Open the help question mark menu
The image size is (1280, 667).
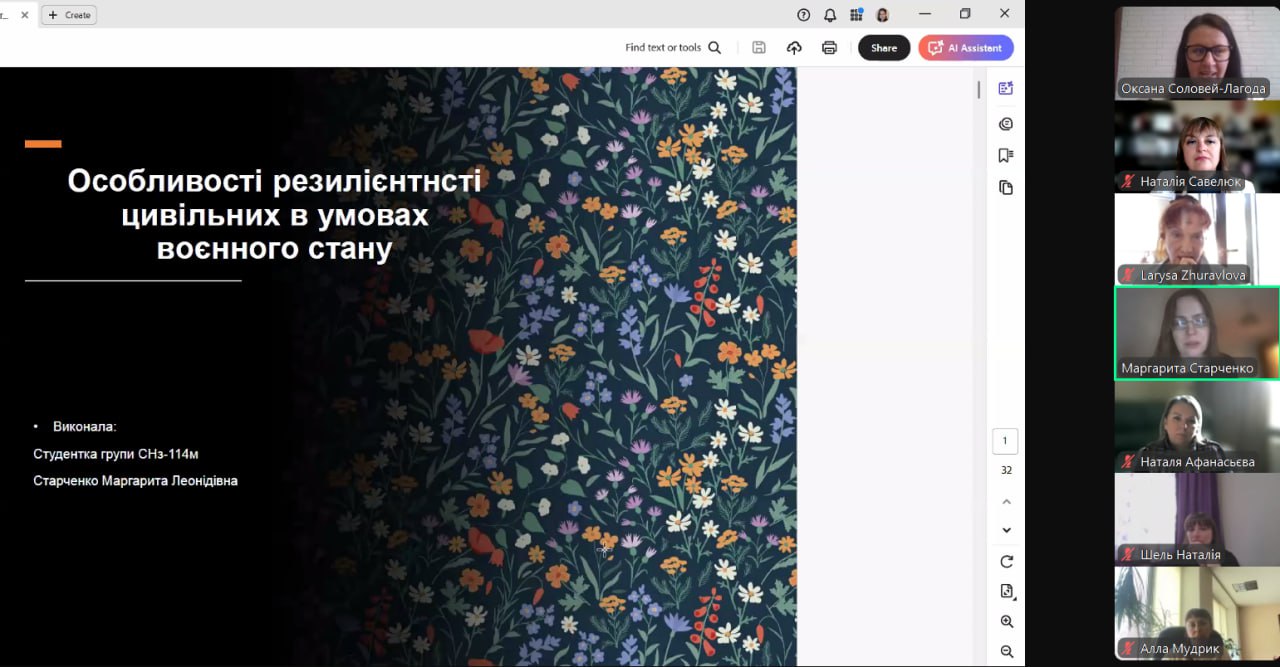[x=804, y=15]
